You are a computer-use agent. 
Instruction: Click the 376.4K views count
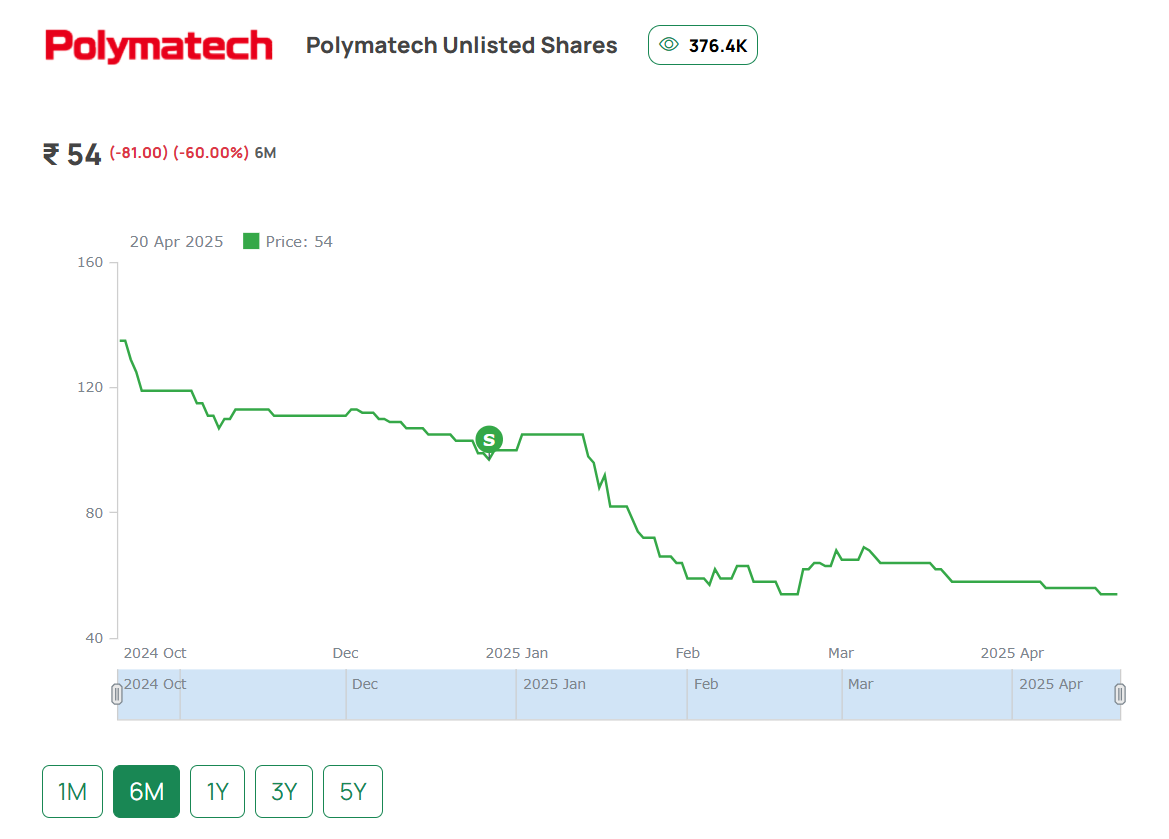[x=718, y=46]
